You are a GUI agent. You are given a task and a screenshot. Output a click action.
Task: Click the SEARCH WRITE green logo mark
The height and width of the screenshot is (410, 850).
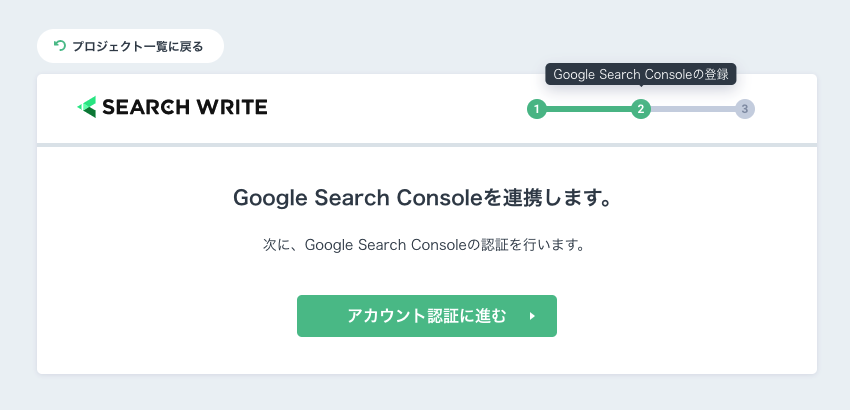pos(87,107)
